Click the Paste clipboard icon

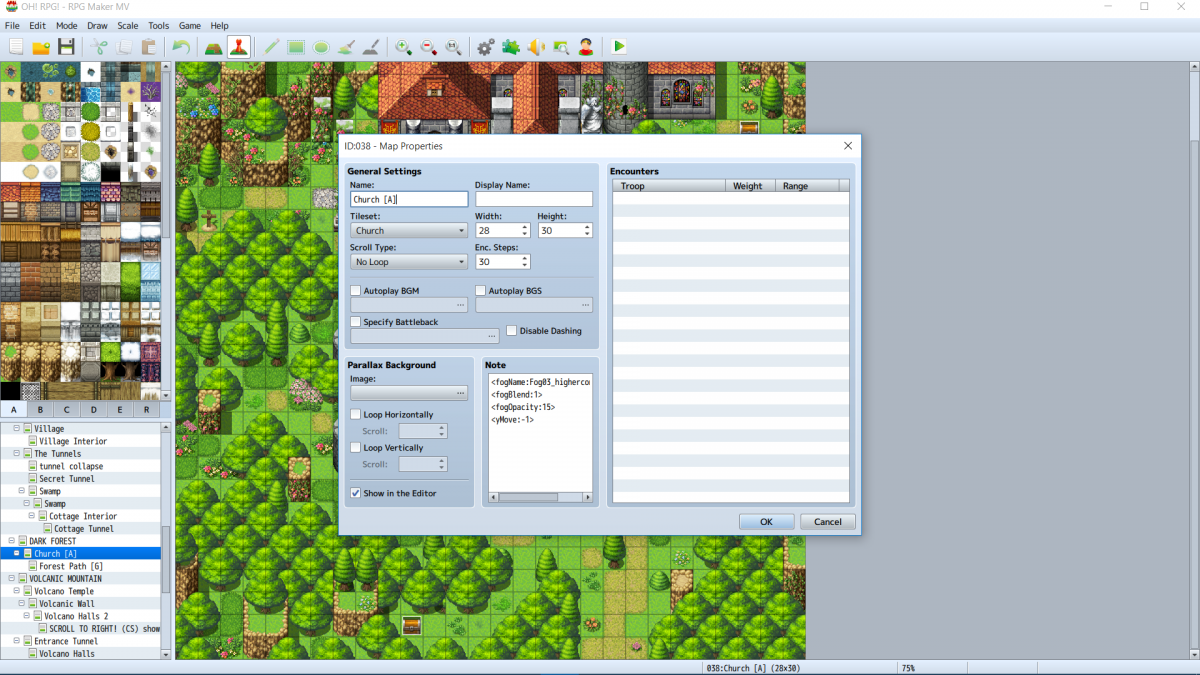pos(149,46)
